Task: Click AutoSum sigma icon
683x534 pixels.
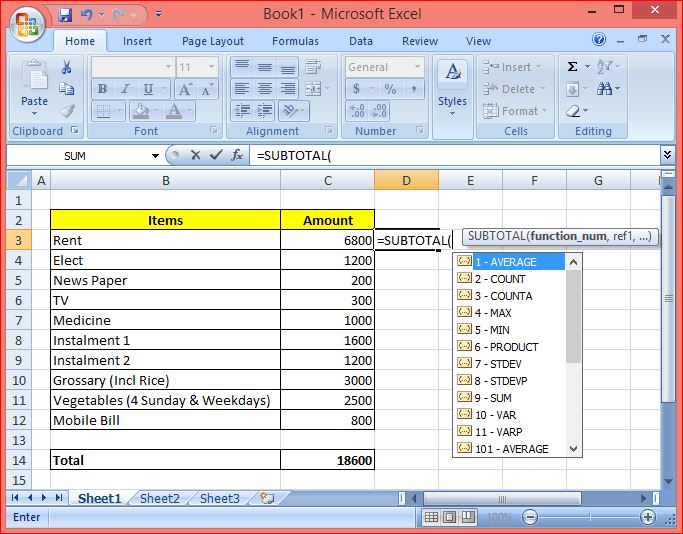Action: pos(572,67)
